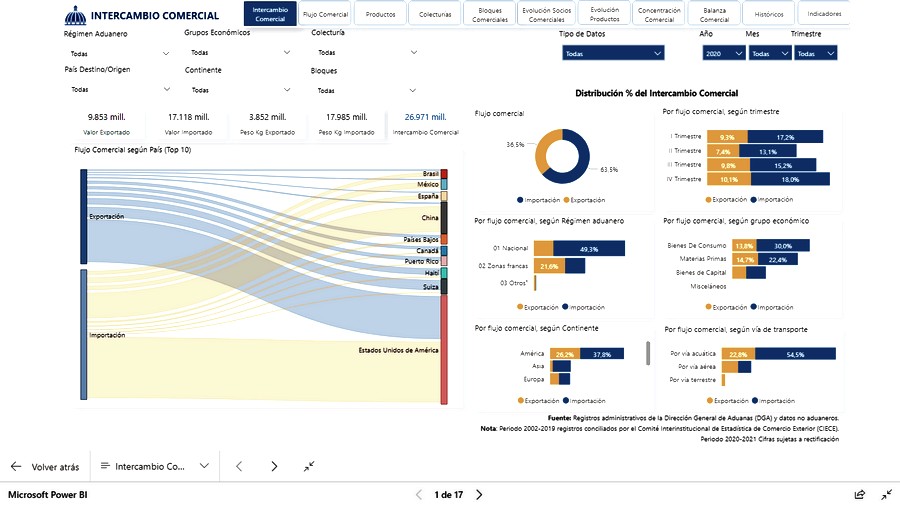The image size is (900, 506).
Task: Open the Tipo de Datos dropdown
Action: (612, 53)
